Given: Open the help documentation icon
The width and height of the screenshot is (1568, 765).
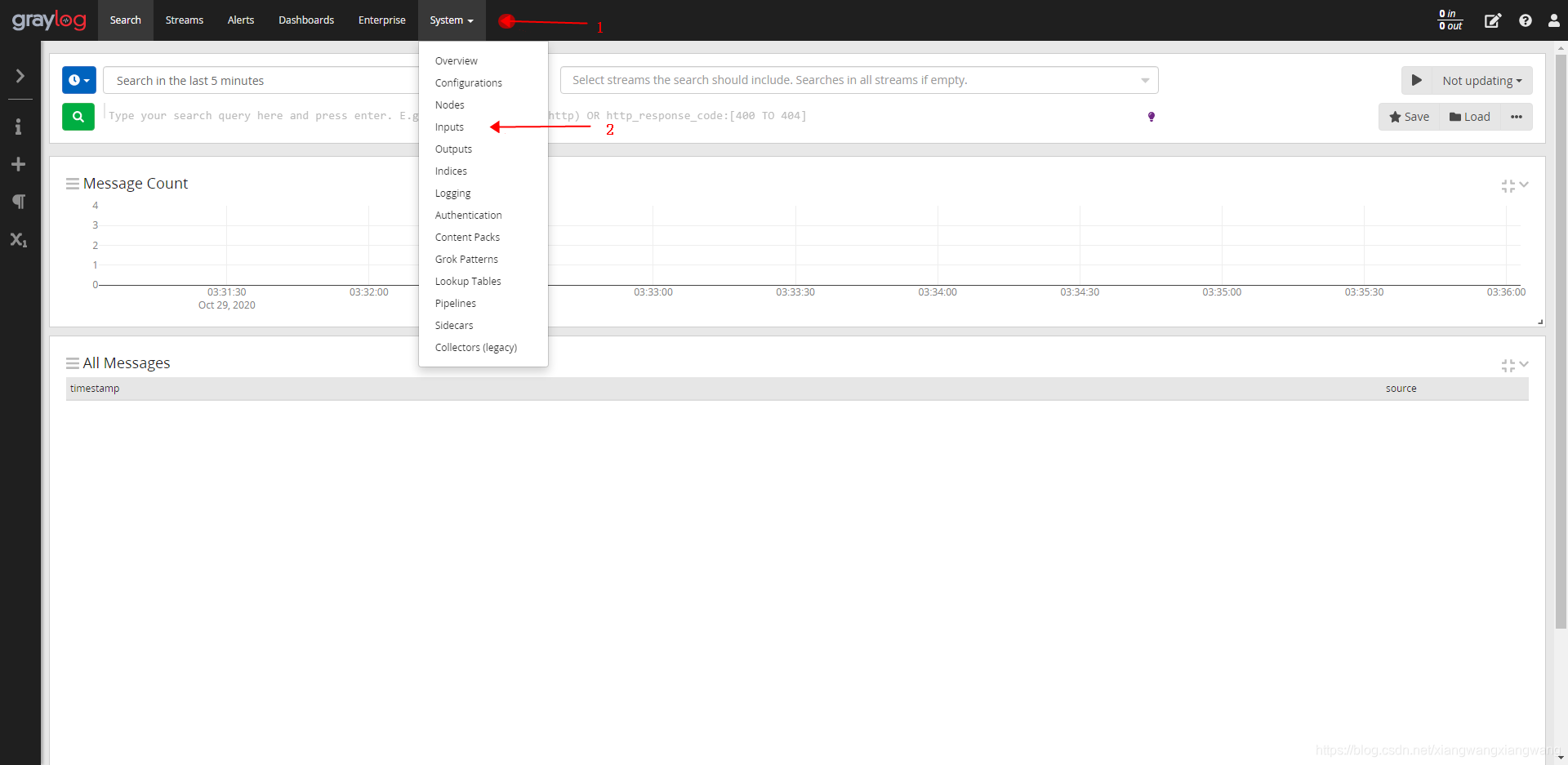Looking at the screenshot, I should pyautogui.click(x=1526, y=20).
